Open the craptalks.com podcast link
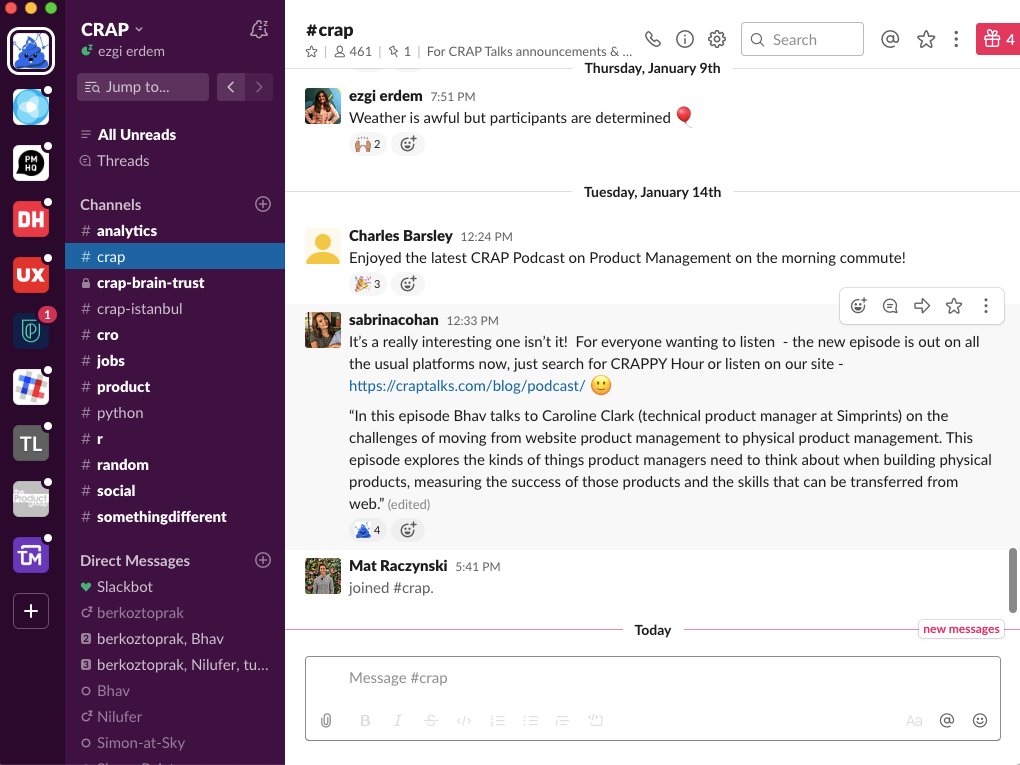The image size is (1020, 765). pos(467,386)
